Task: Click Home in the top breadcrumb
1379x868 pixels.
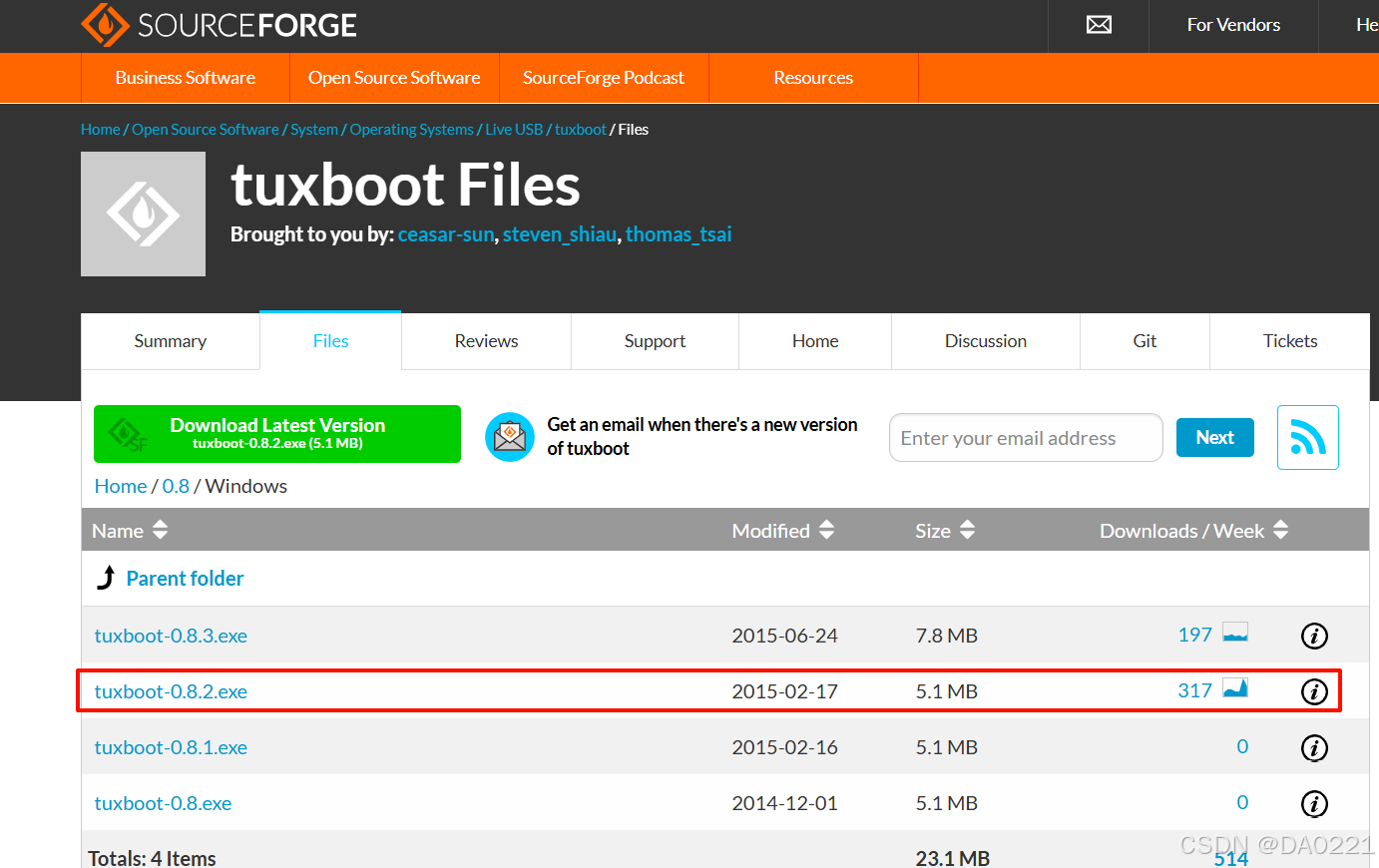Action: [x=101, y=130]
